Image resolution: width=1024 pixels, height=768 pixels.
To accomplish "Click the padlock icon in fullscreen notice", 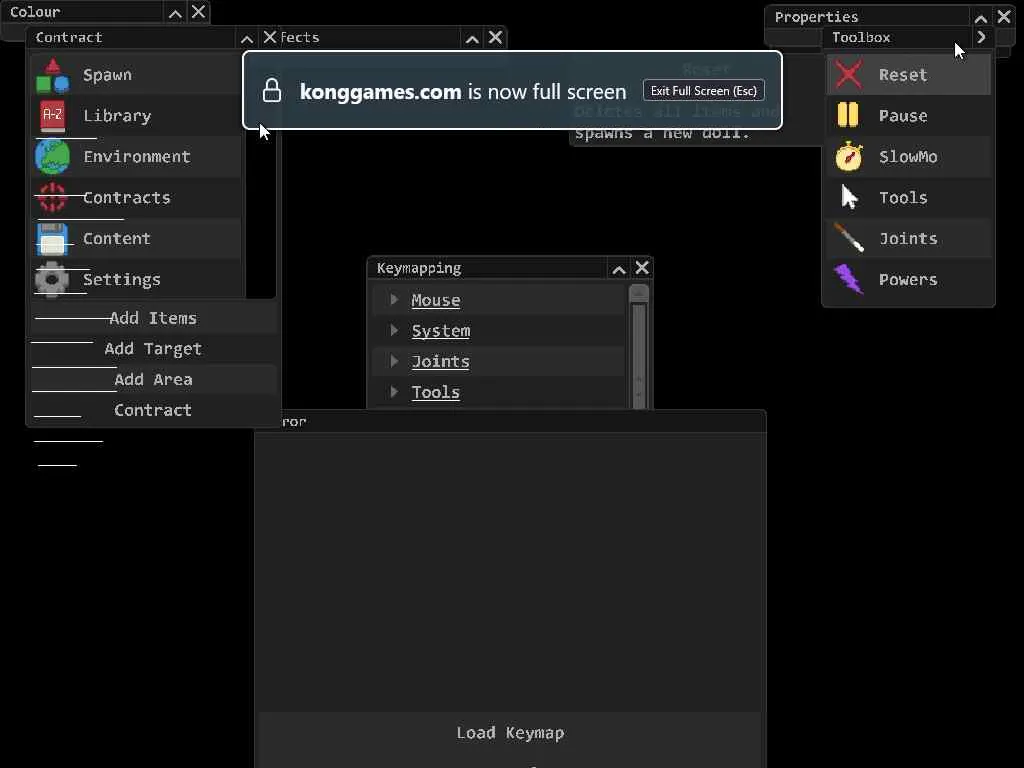I will (x=272, y=91).
